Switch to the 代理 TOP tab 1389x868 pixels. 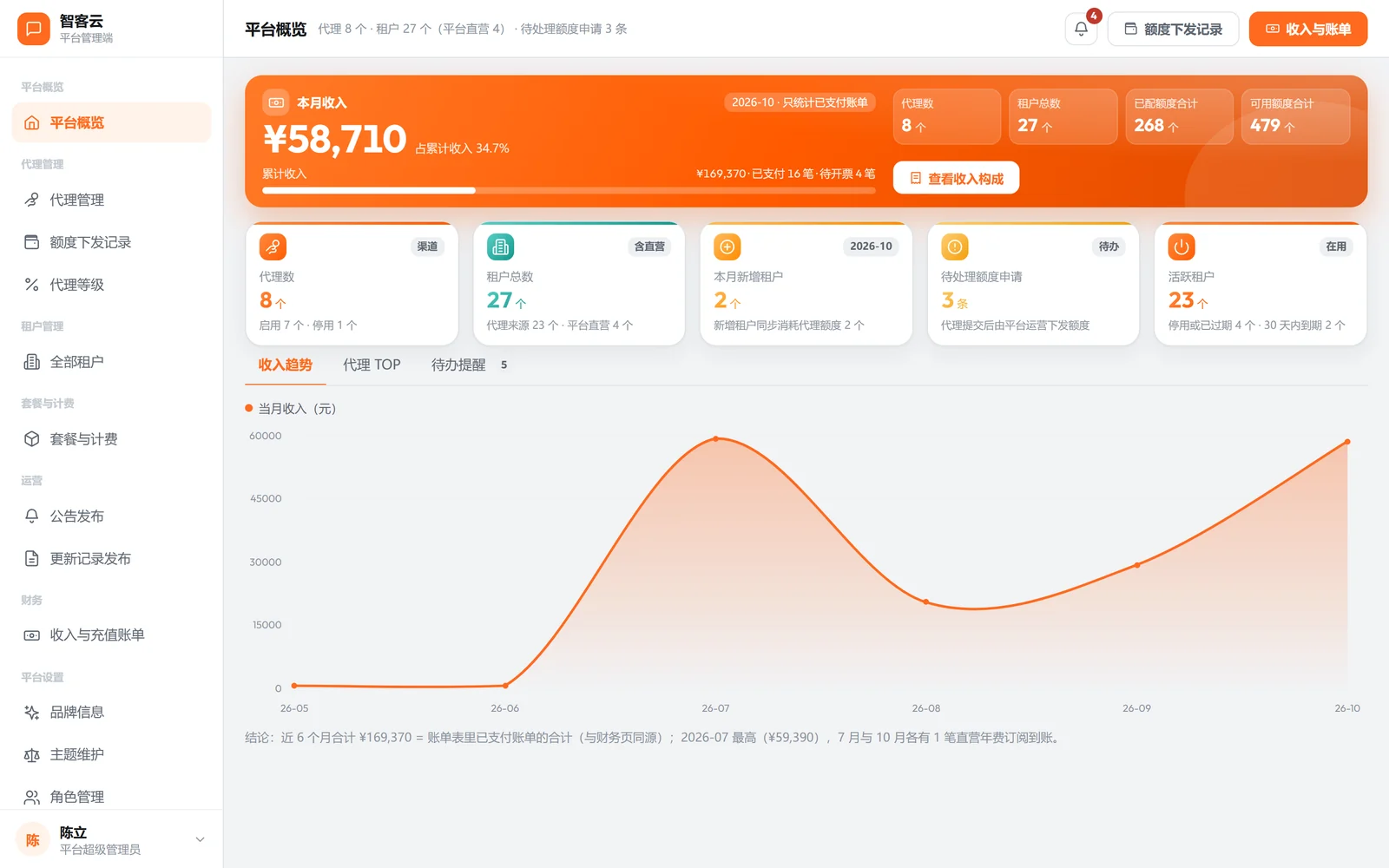pyautogui.click(x=372, y=365)
